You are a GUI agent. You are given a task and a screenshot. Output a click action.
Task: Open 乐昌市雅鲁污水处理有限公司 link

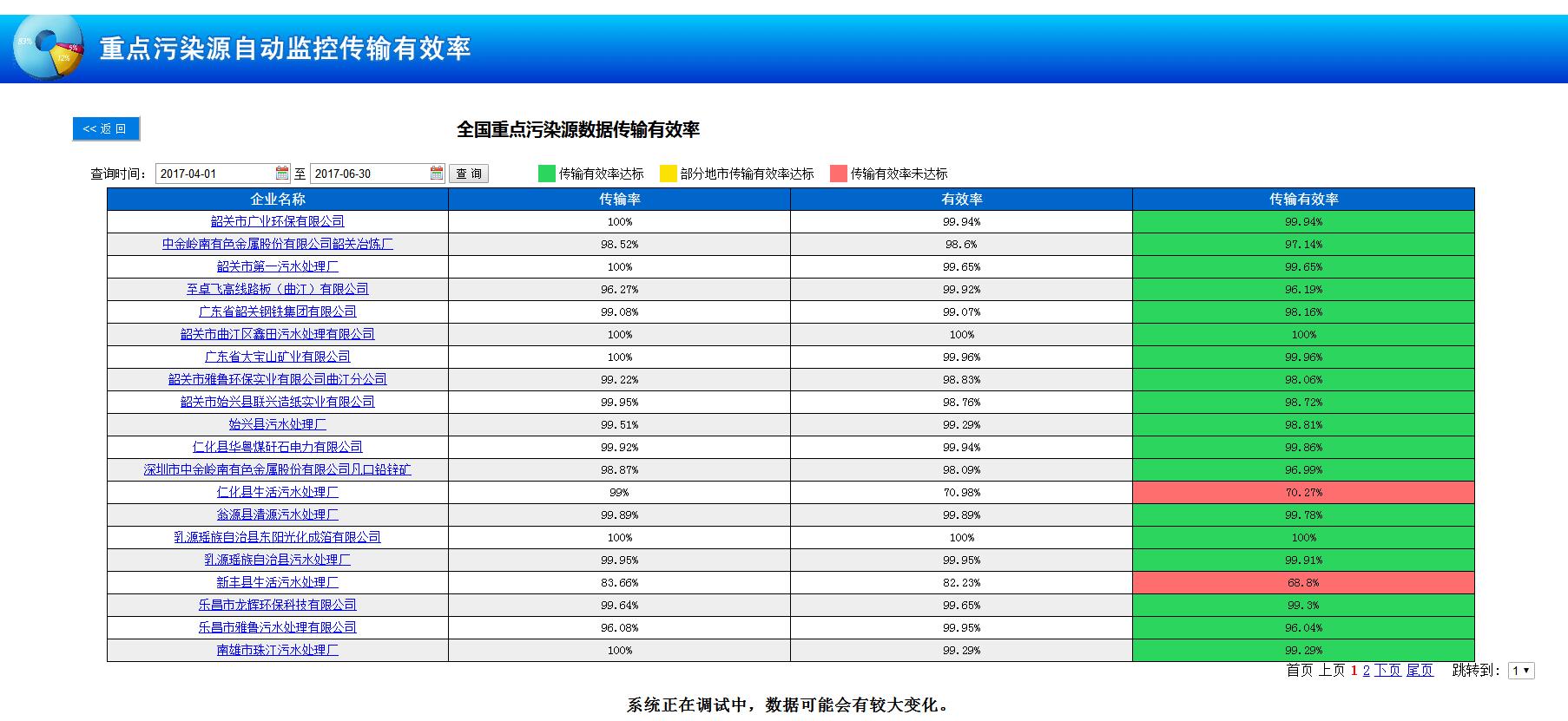click(278, 627)
